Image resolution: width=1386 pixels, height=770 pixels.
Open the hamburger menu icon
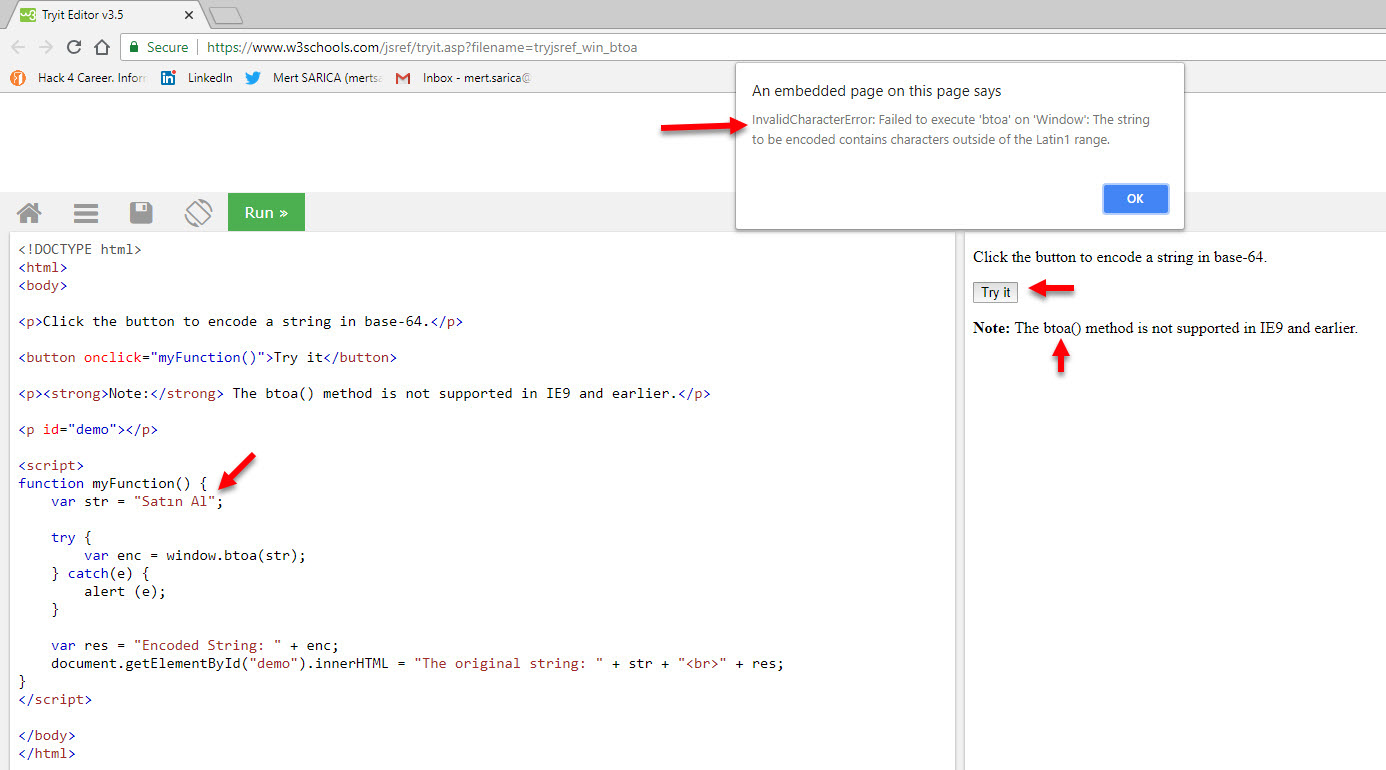point(86,212)
